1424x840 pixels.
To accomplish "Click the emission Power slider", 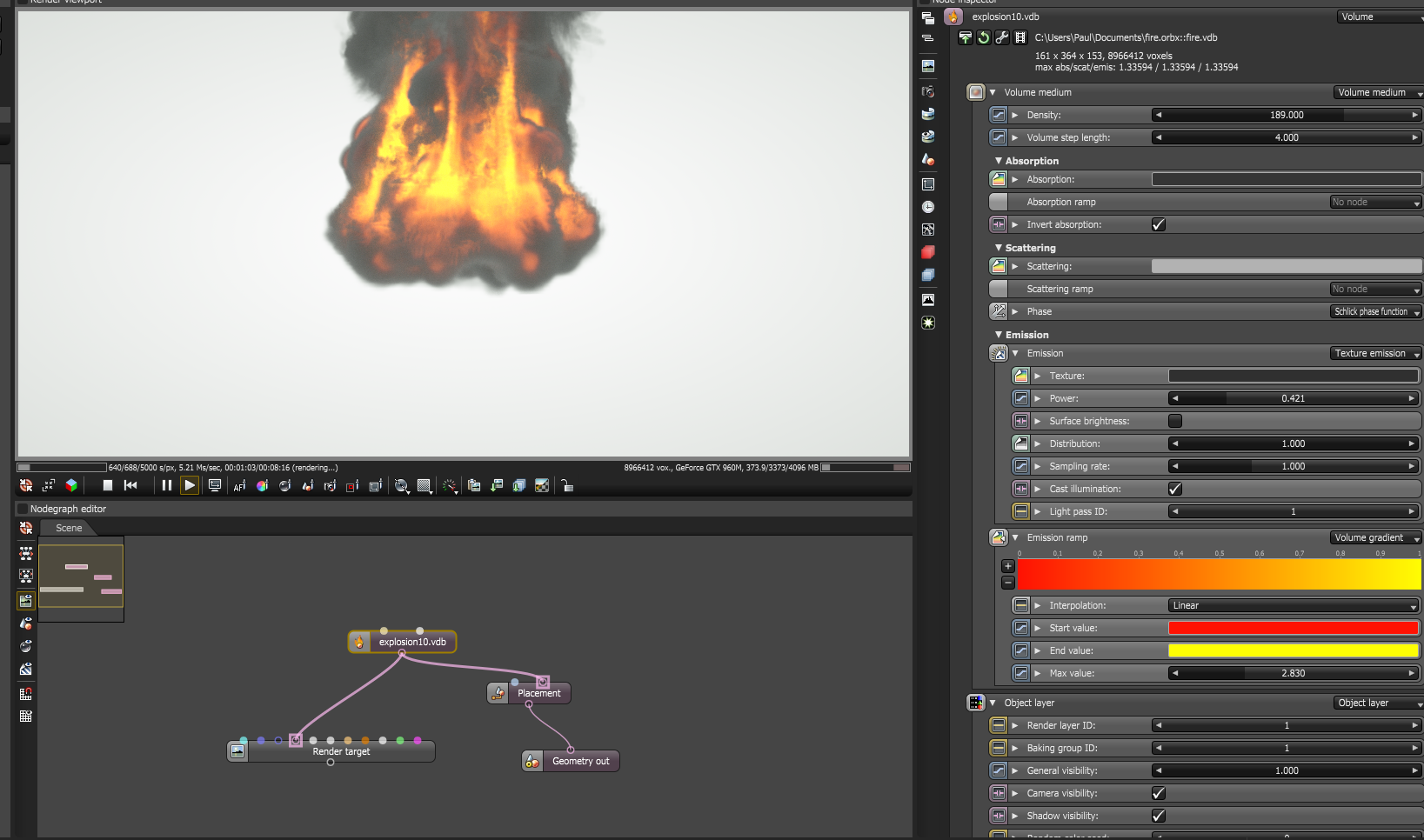I will coord(1294,398).
